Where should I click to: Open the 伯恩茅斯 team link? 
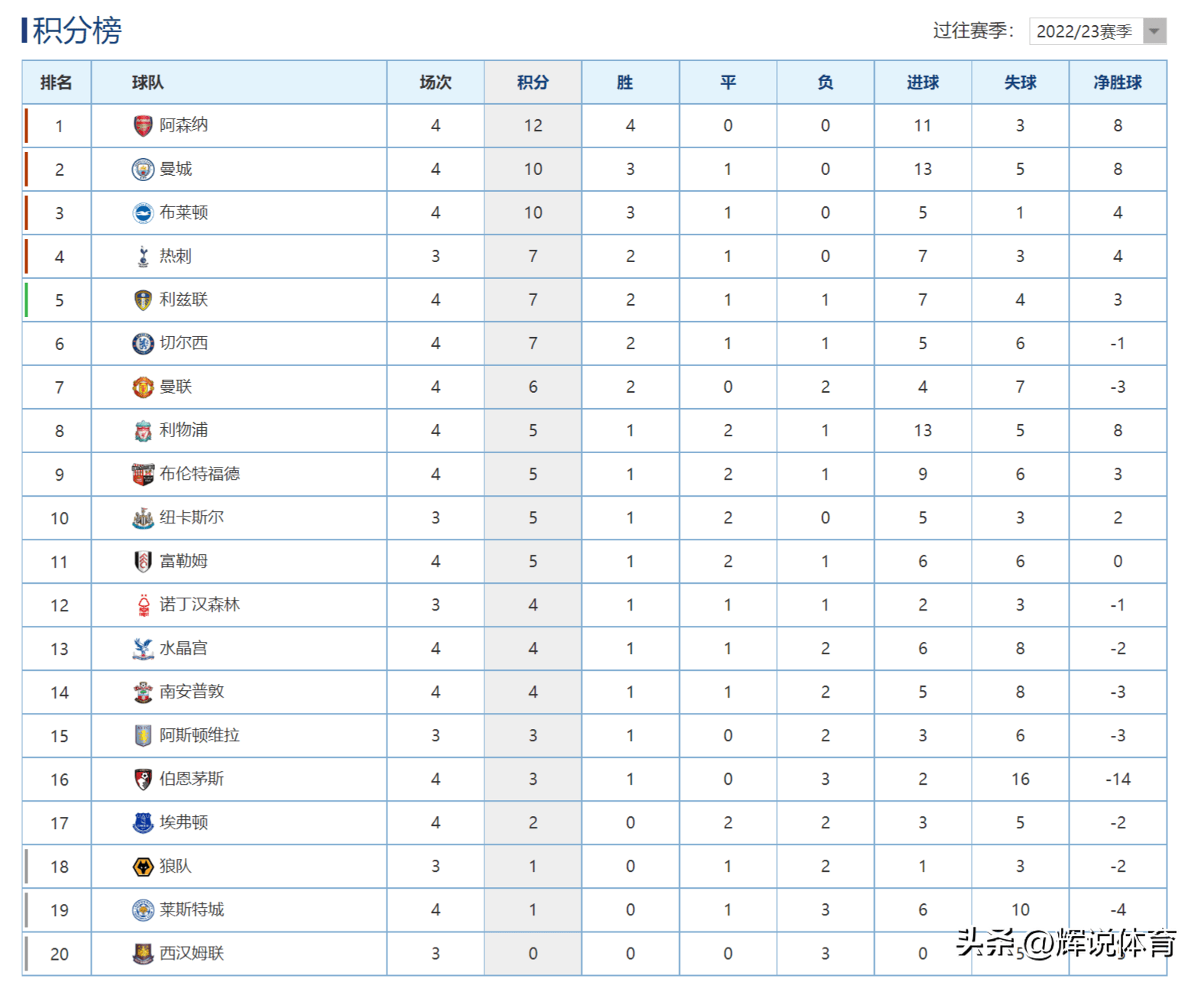pos(192,779)
